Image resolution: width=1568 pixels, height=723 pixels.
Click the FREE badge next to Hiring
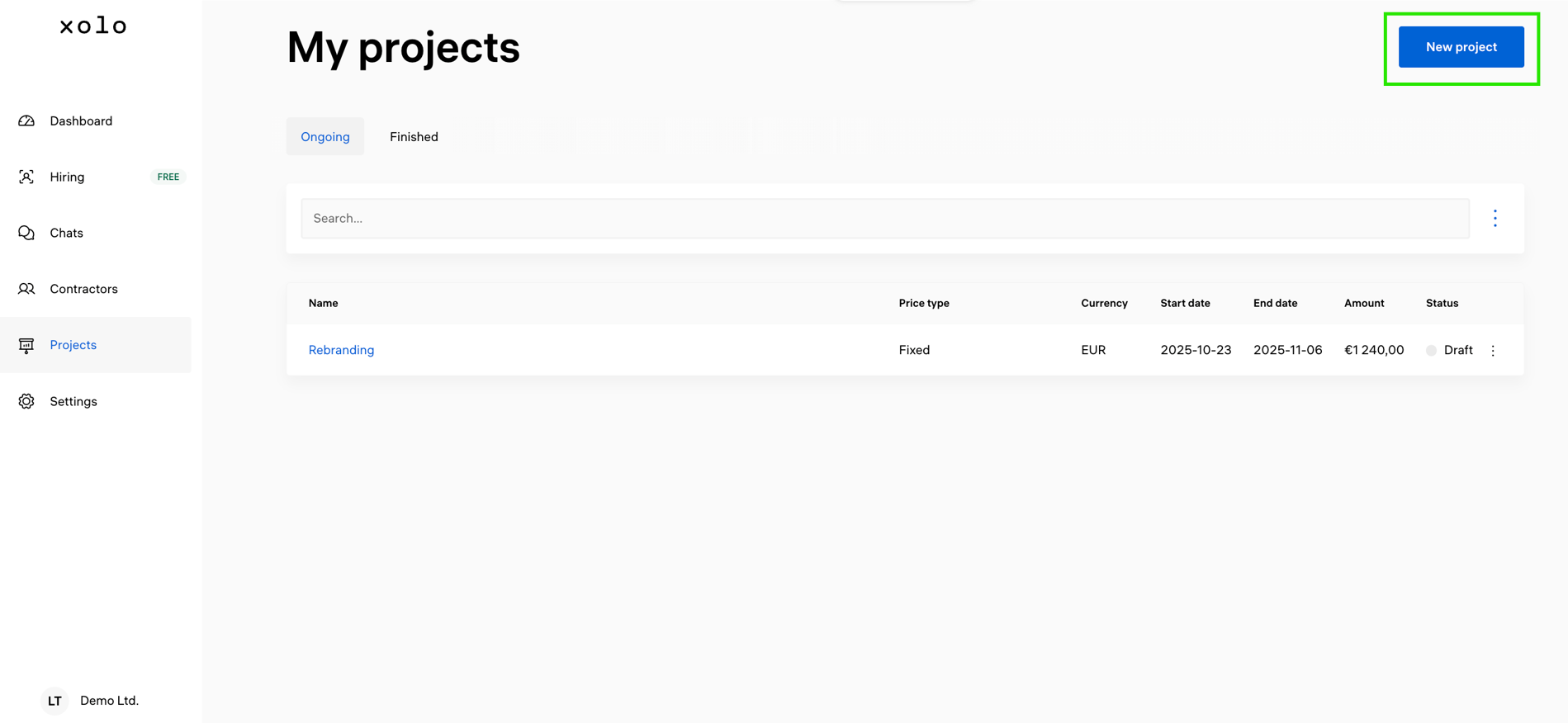[168, 177]
